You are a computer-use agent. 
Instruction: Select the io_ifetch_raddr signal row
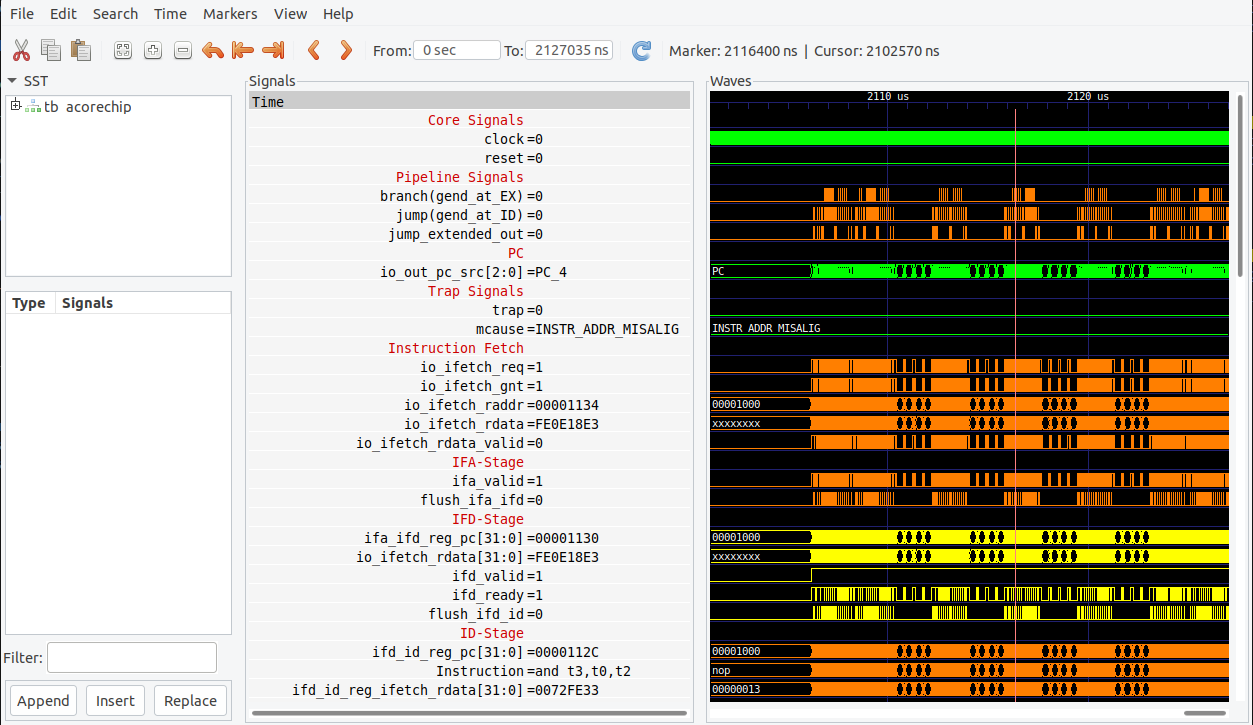tap(469, 405)
